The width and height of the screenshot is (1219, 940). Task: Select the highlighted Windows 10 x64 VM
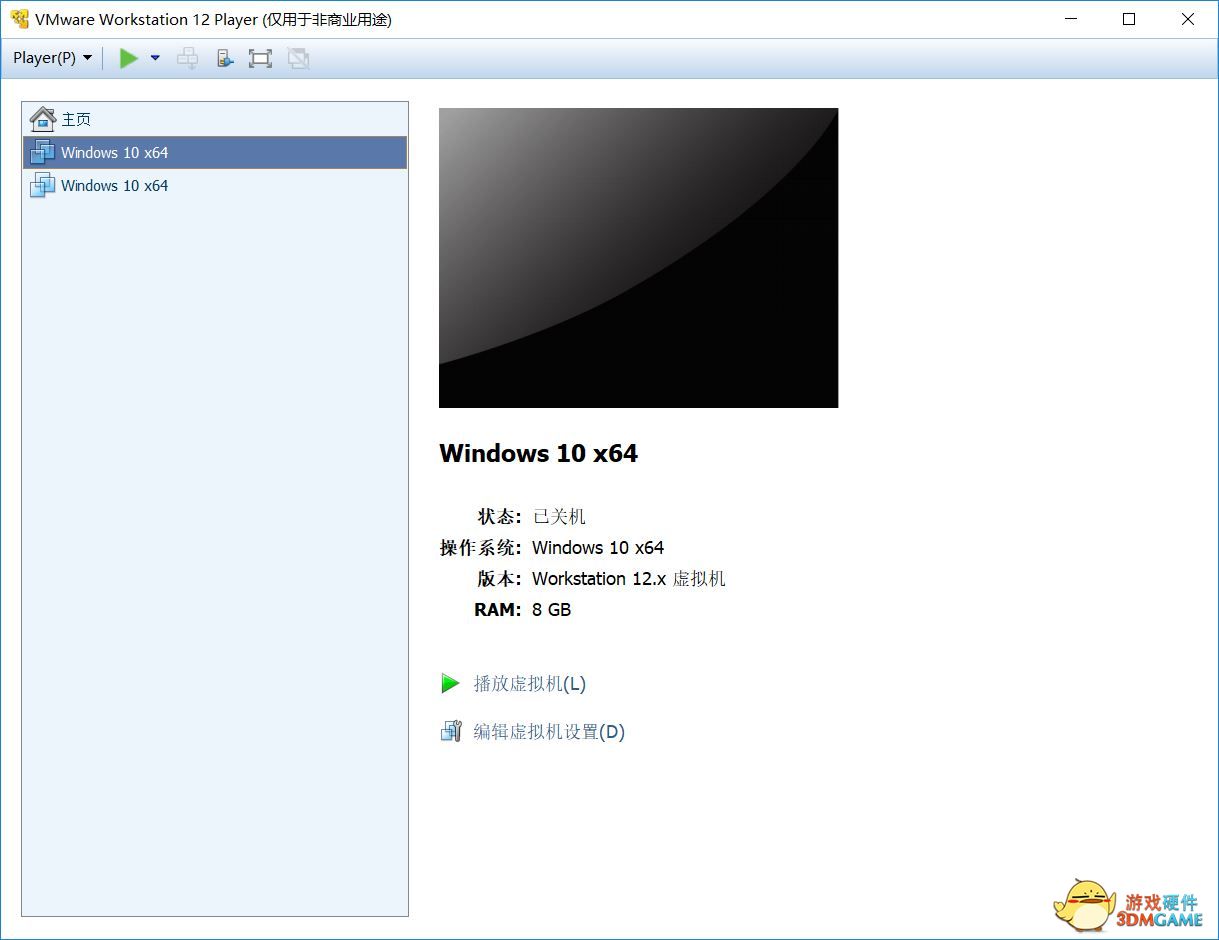[x=214, y=152]
